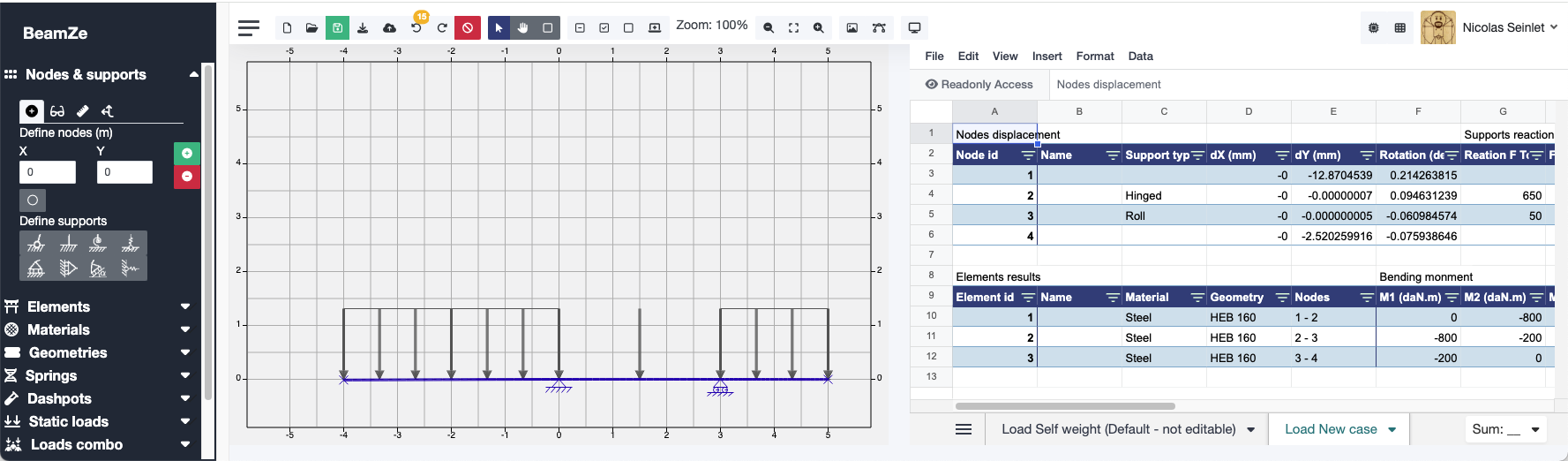Click the upload to cloud icon

pos(389,28)
